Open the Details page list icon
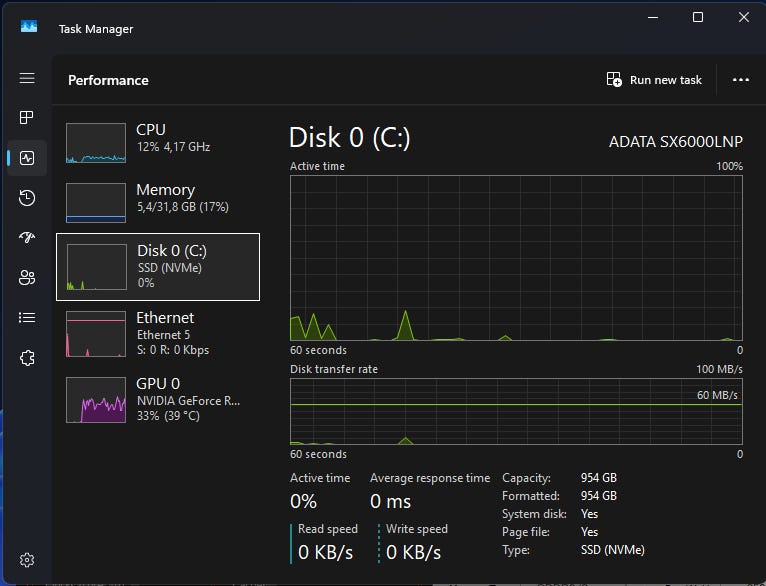The height and width of the screenshot is (586, 766). coord(27,318)
